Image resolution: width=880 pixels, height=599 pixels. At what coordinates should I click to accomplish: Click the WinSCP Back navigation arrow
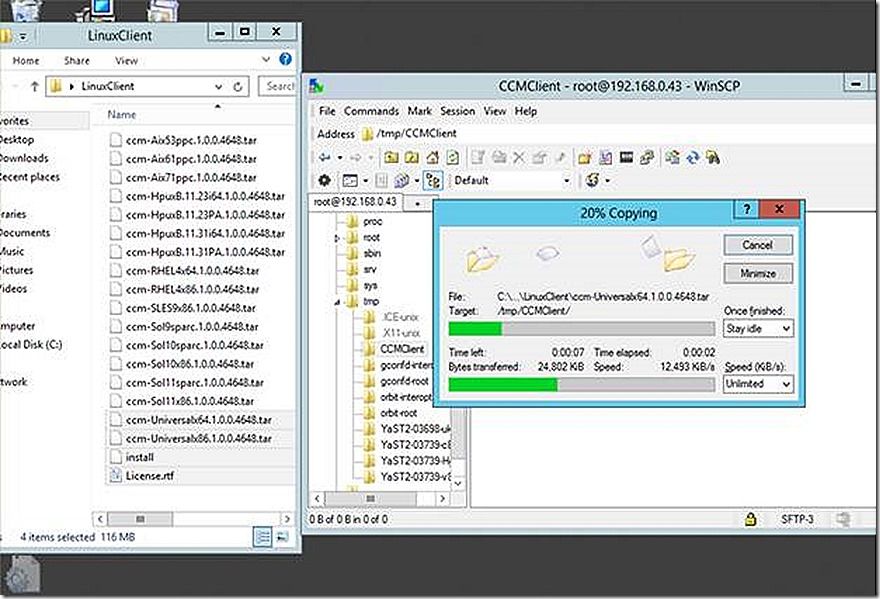(x=324, y=158)
